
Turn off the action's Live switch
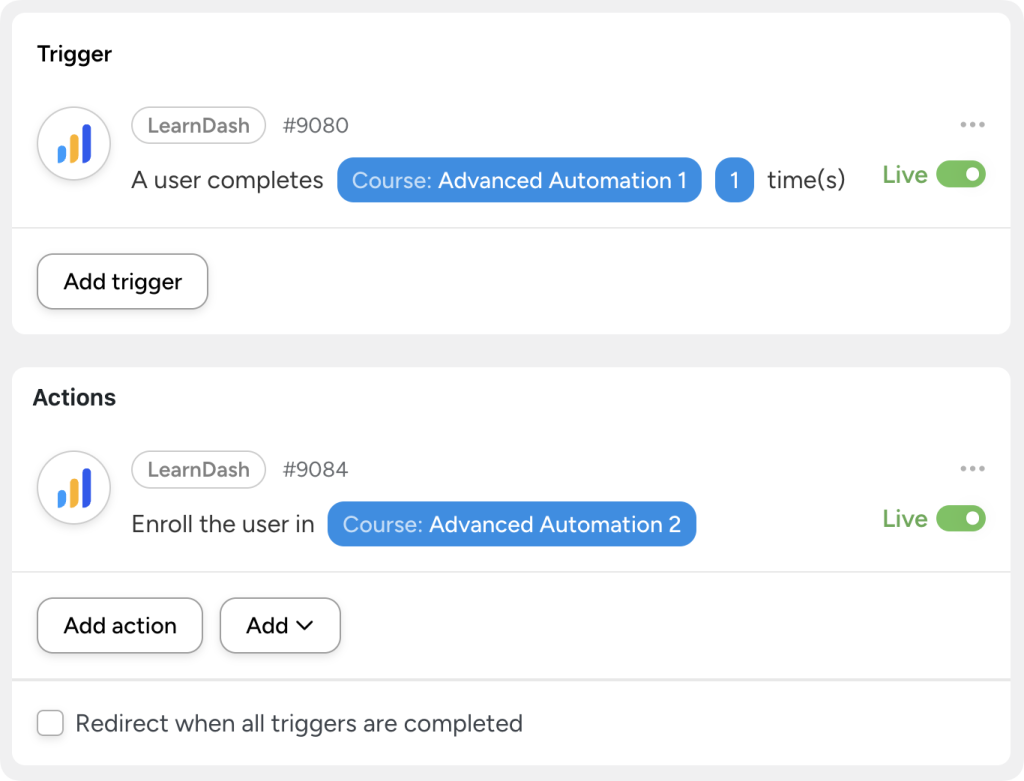coord(961,518)
